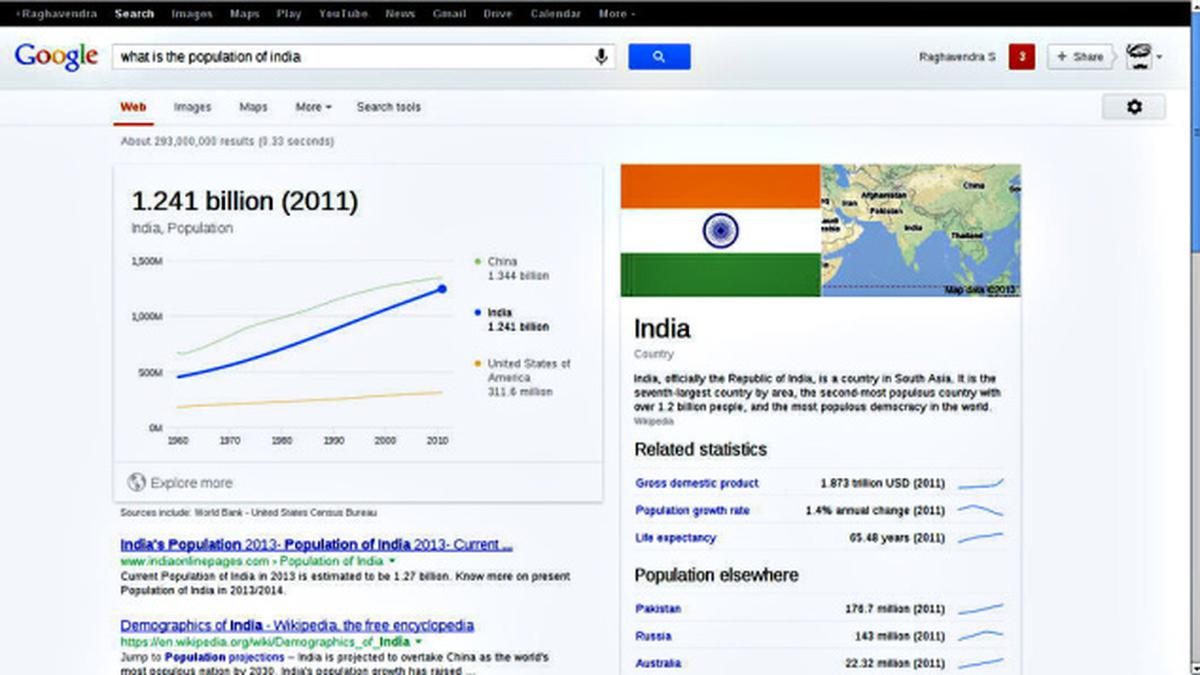1200x675 pixels.
Task: Click the microphone voice search icon
Action: tap(602, 57)
